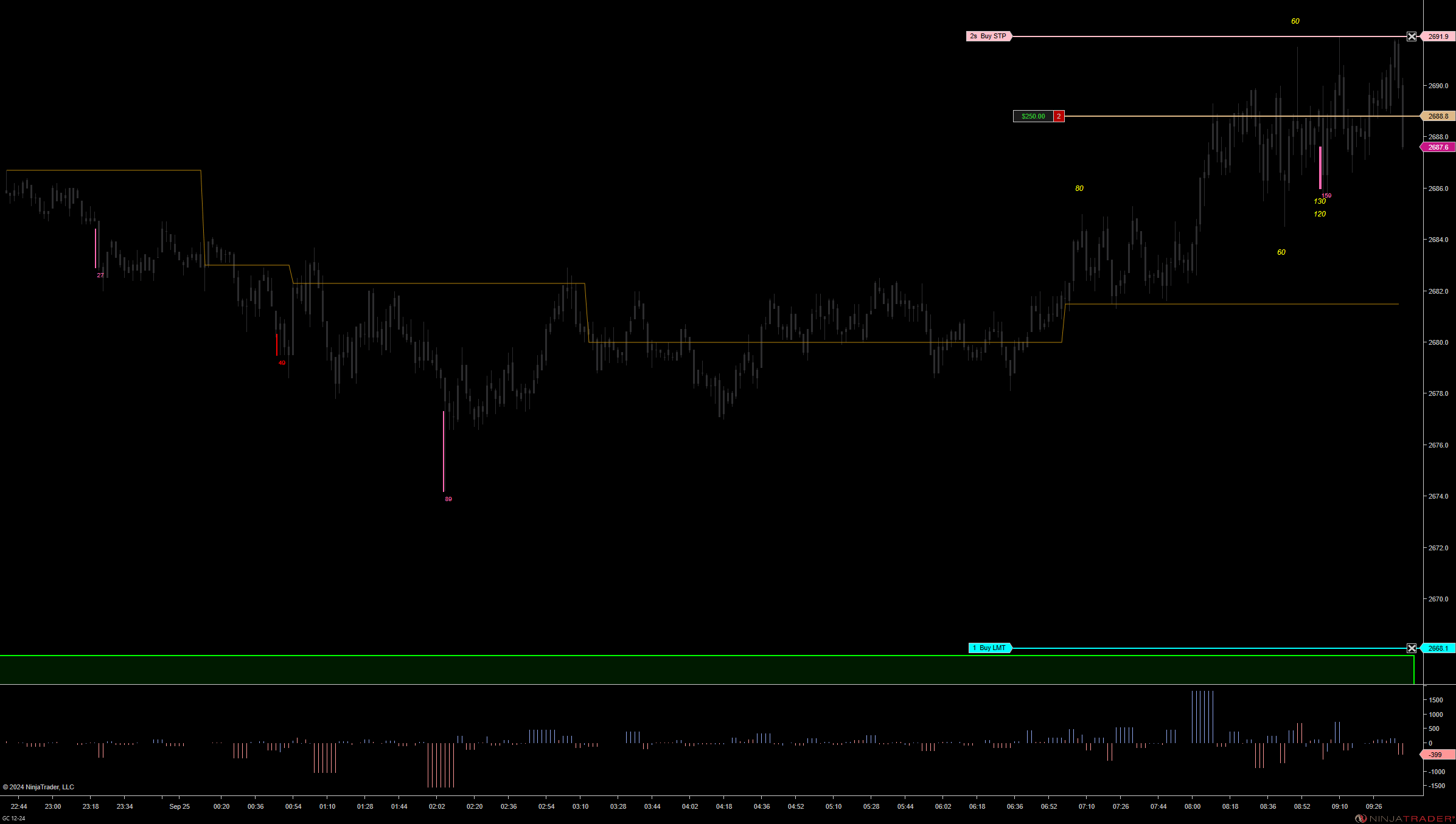Click the tan 2688.8 entry price tag
This screenshot has height=824, width=1456.
(1438, 116)
